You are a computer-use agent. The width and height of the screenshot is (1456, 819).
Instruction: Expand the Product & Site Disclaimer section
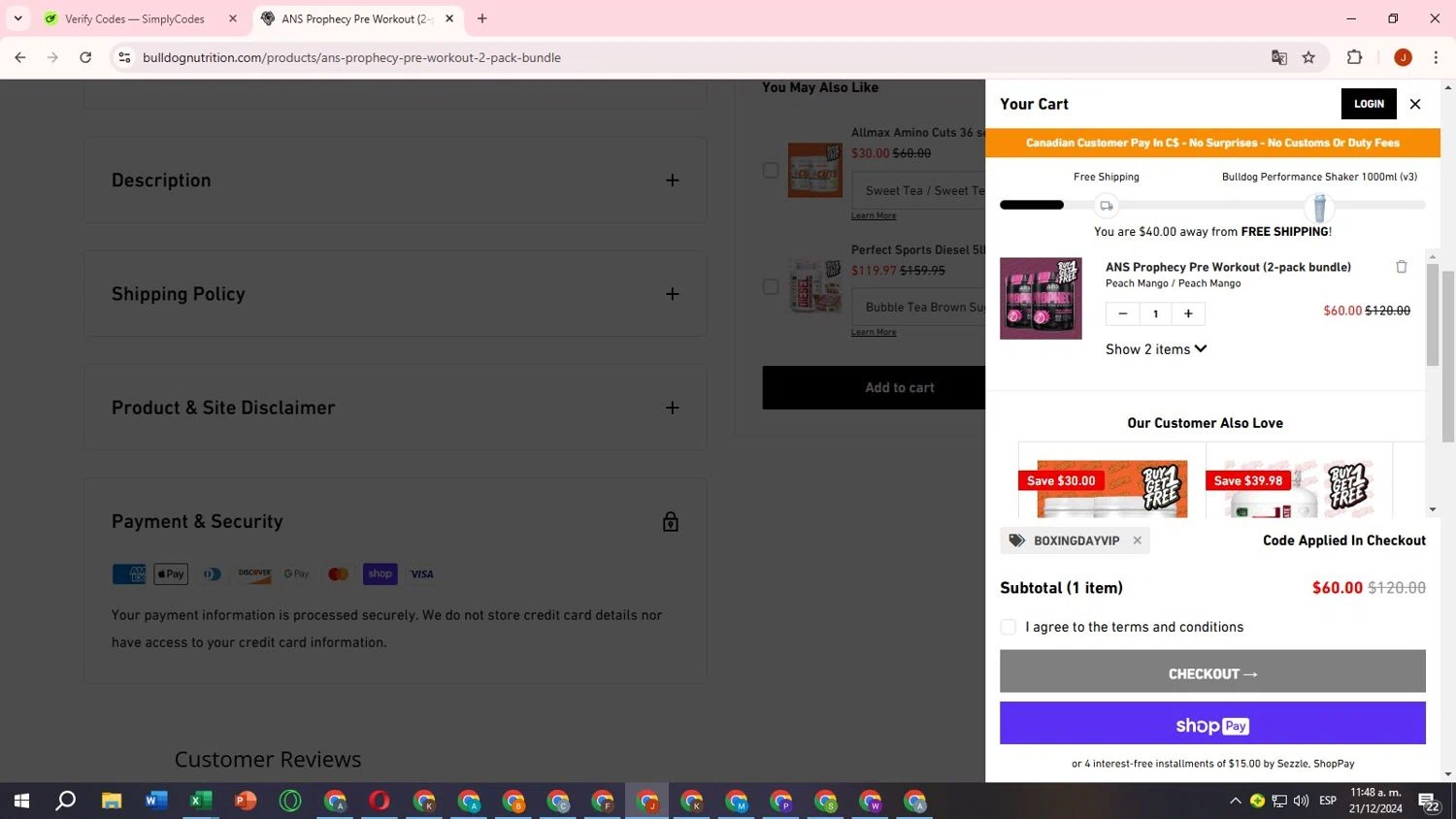[x=394, y=408]
